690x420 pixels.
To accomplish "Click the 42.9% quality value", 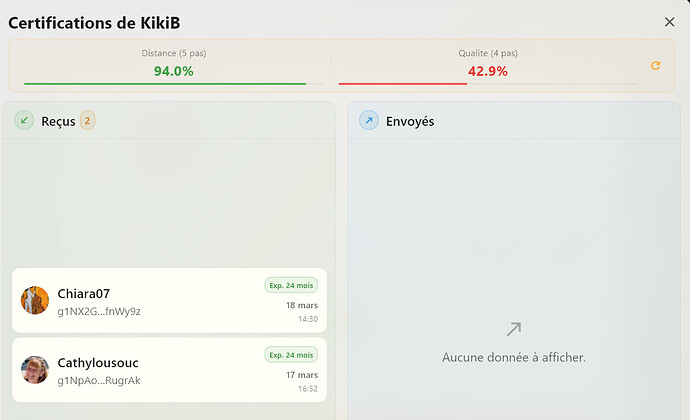I will (x=488, y=71).
